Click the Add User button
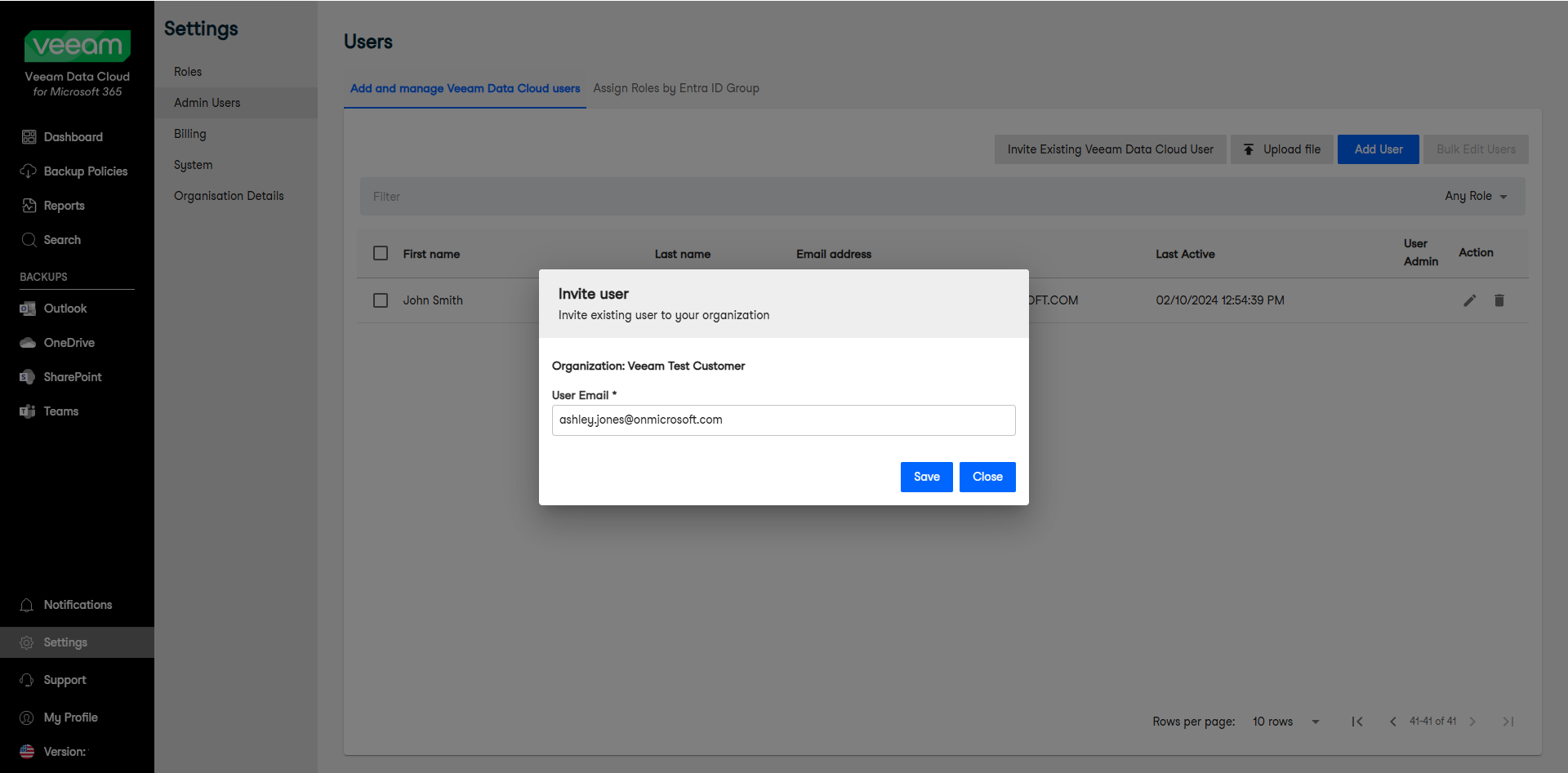This screenshot has width=1568, height=773. tap(1379, 149)
